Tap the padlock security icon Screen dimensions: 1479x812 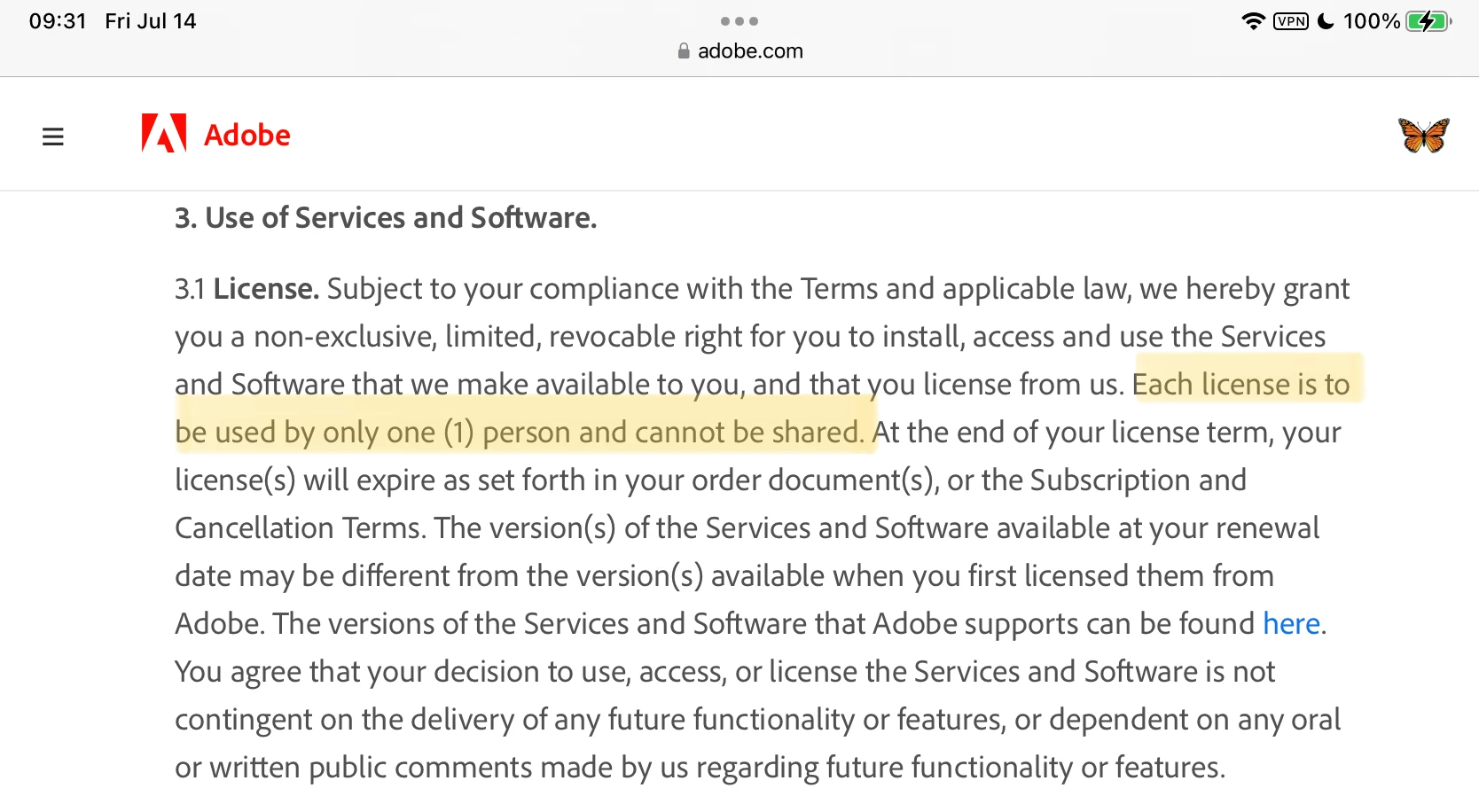(684, 51)
